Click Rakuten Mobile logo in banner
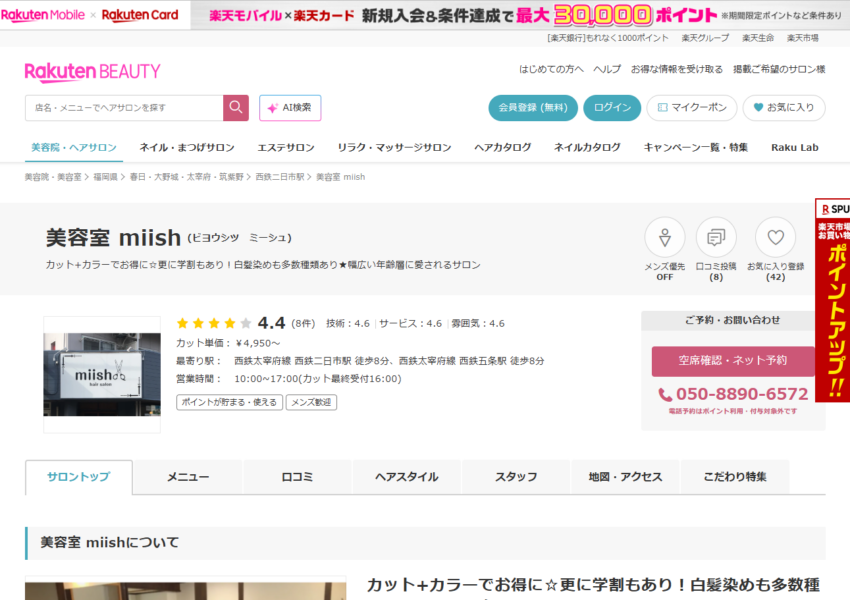This screenshot has height=600, width=850. [43, 15]
